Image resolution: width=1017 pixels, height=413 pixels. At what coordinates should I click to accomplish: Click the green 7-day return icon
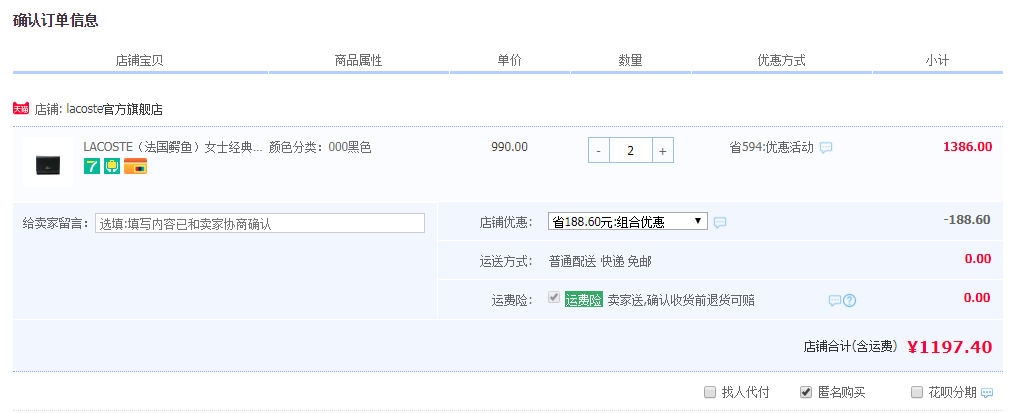click(x=91, y=167)
